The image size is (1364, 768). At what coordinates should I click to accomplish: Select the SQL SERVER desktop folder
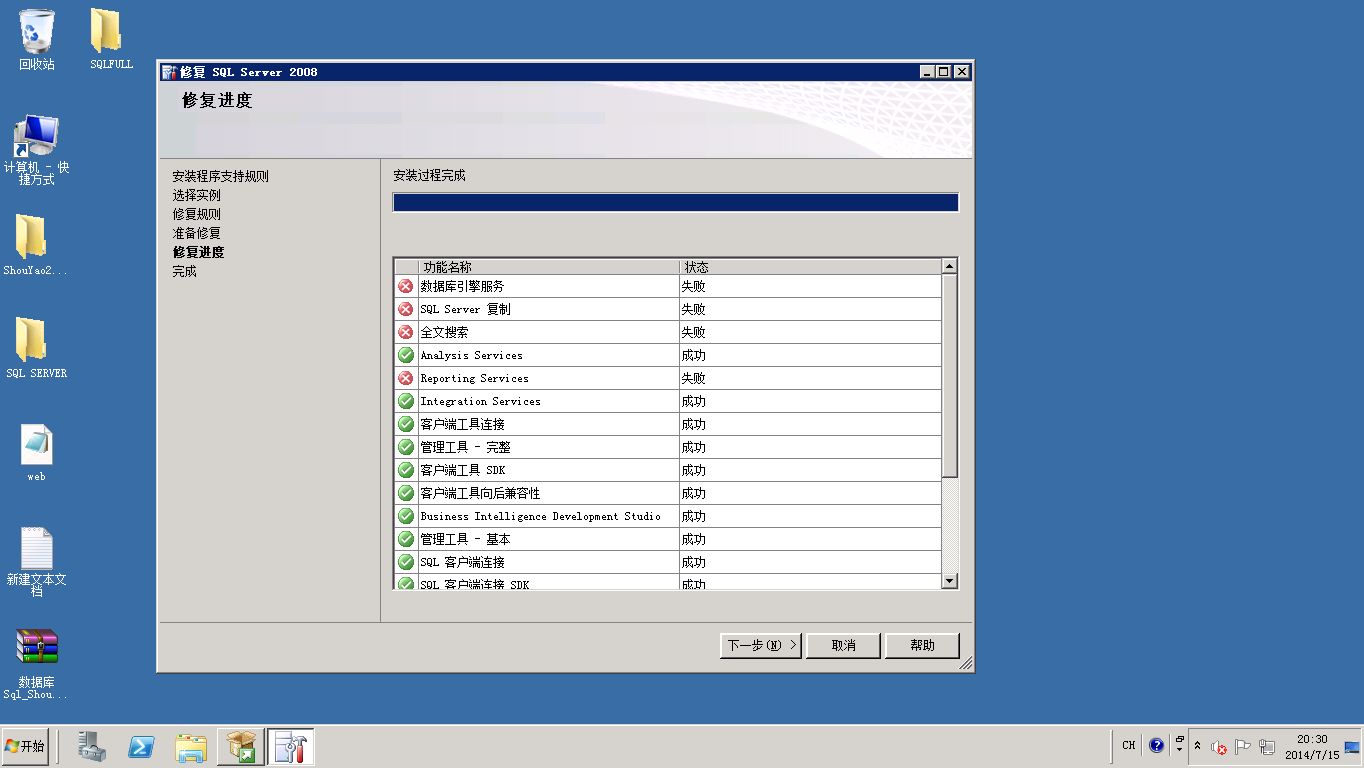(35, 348)
